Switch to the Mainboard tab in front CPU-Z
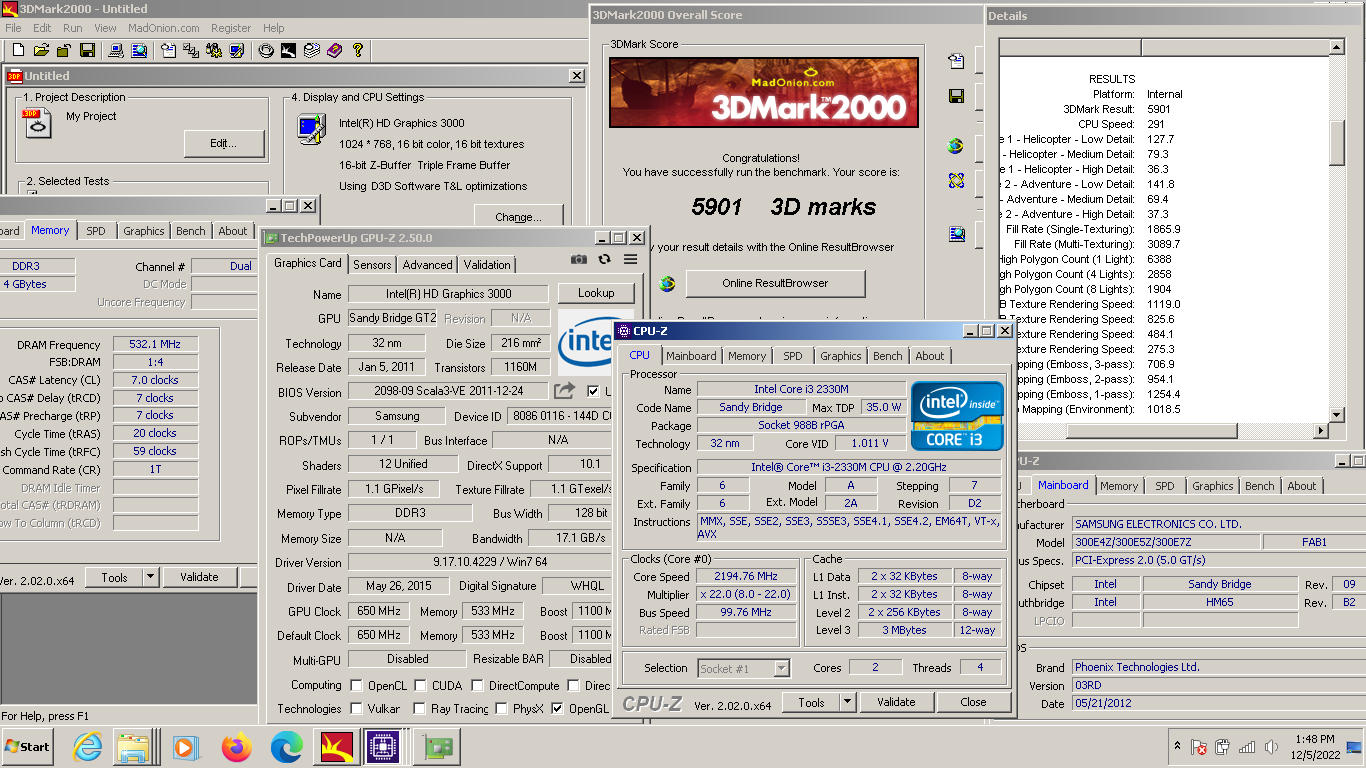1366x768 pixels. pos(691,356)
